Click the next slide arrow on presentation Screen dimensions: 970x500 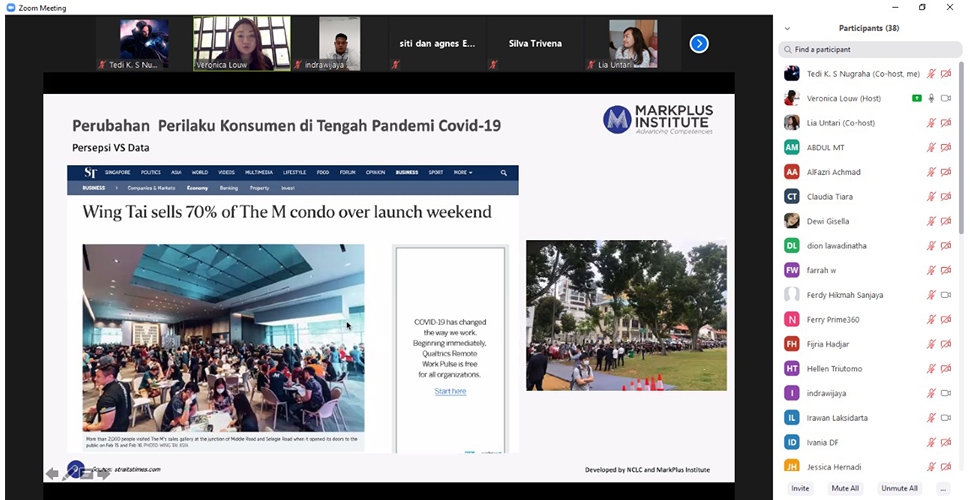(102, 473)
